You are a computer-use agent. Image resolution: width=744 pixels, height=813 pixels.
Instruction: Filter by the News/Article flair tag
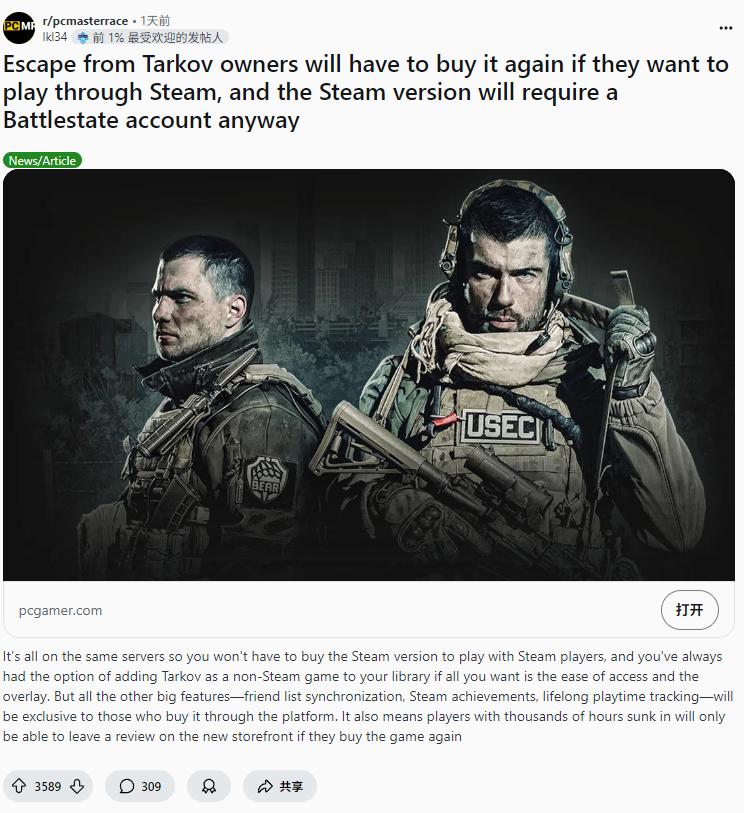coord(43,161)
